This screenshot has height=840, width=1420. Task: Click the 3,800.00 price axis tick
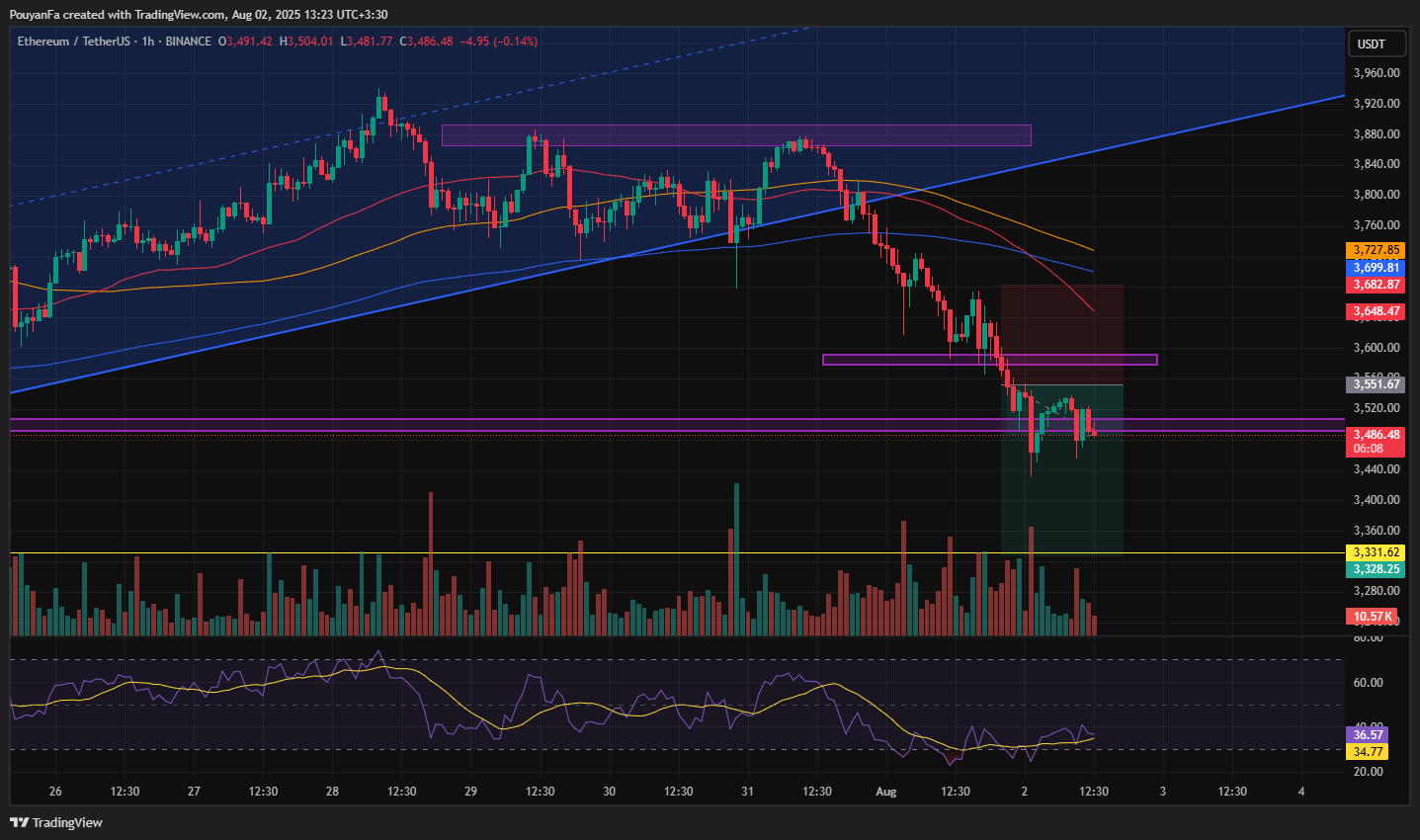tap(1377, 195)
